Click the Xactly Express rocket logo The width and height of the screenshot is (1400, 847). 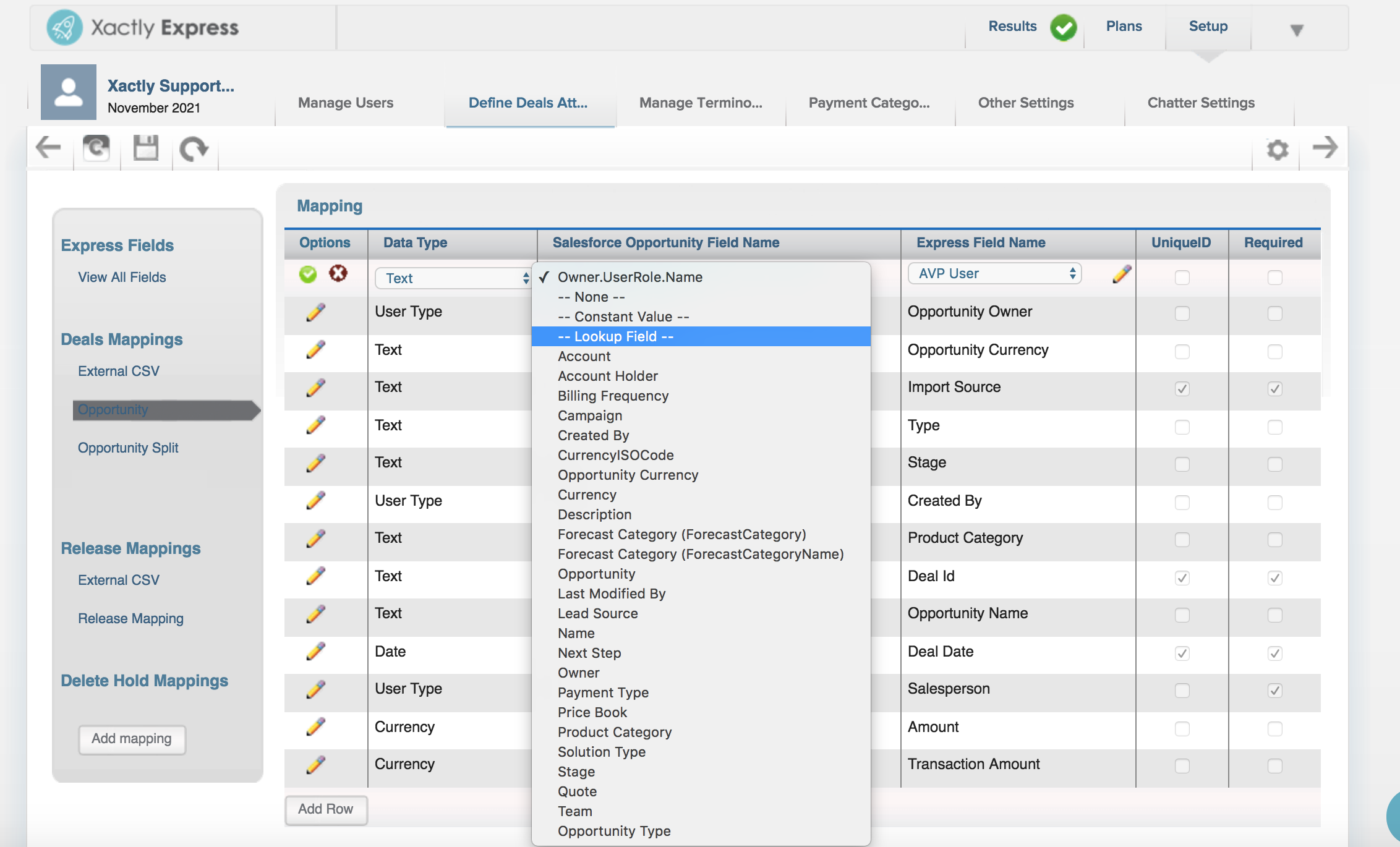[x=64, y=27]
